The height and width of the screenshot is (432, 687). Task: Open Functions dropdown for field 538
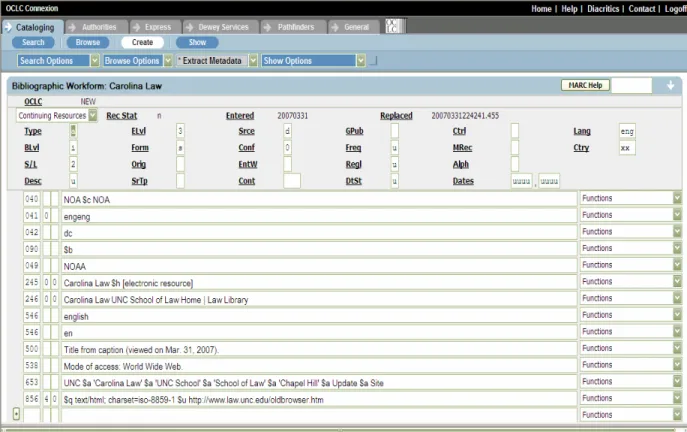(631, 365)
